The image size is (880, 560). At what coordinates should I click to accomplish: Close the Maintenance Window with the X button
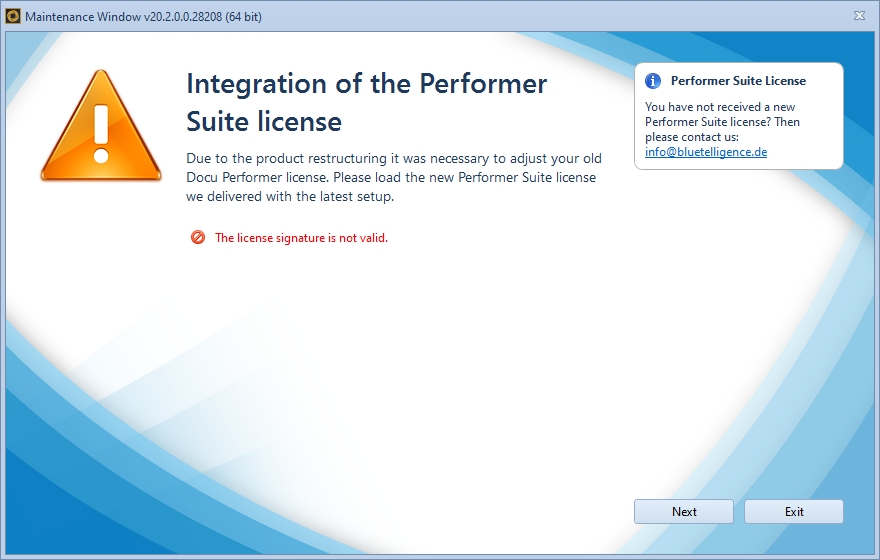859,15
